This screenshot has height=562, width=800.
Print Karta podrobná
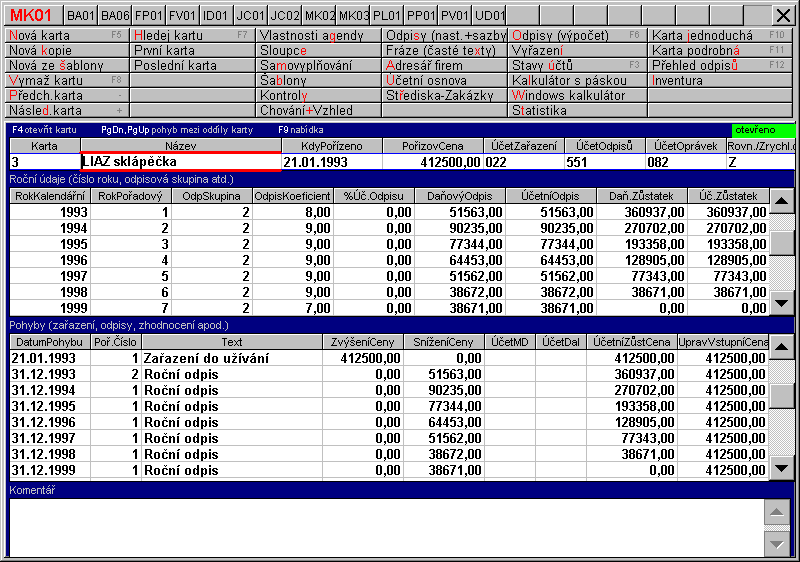[720, 50]
